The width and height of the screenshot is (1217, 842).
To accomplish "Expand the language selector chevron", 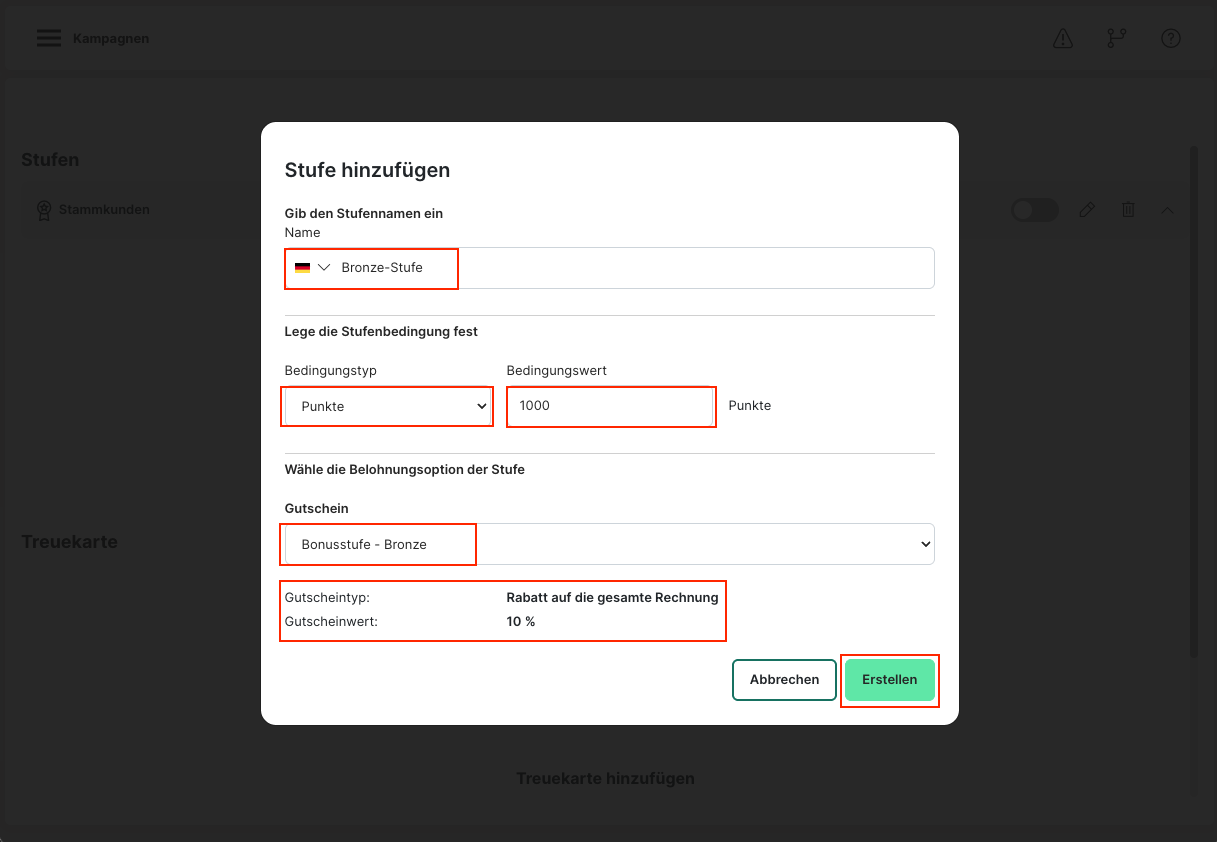I will point(324,268).
